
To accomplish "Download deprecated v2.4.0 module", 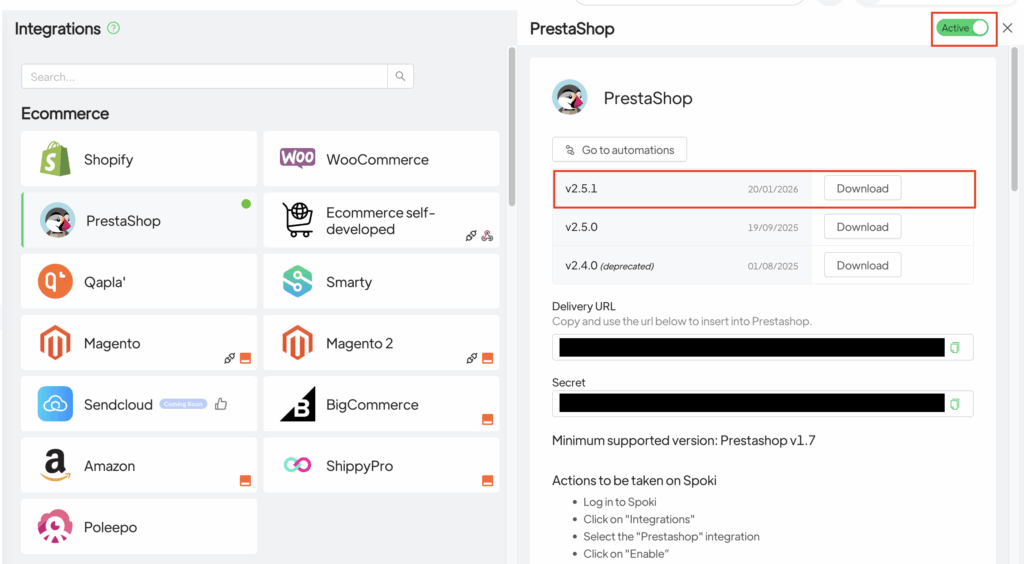I will pos(862,265).
